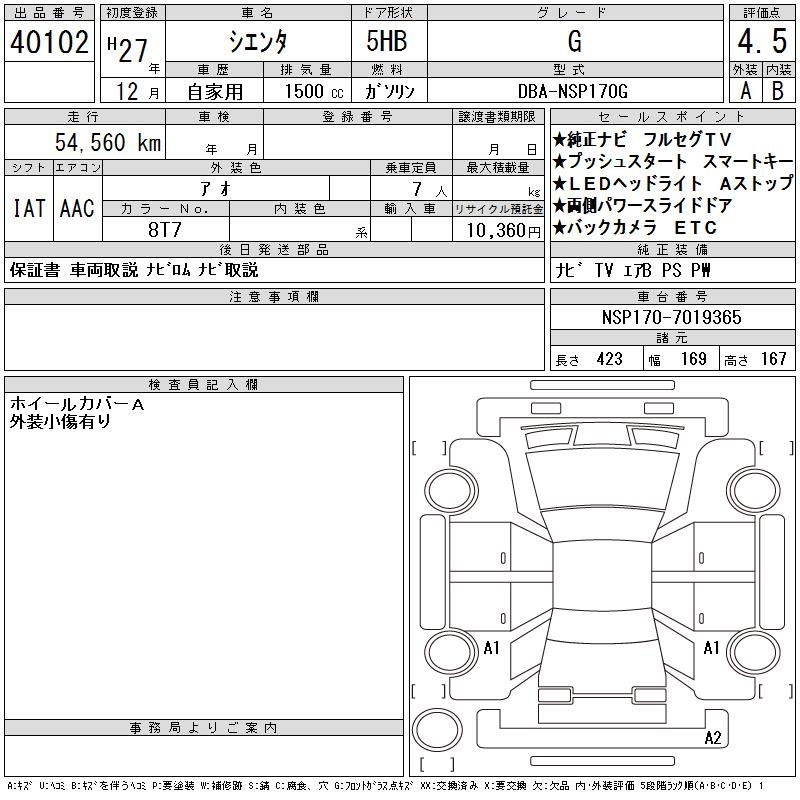Click the damage code legend line
The height and width of the screenshot is (800, 800).
(386, 786)
